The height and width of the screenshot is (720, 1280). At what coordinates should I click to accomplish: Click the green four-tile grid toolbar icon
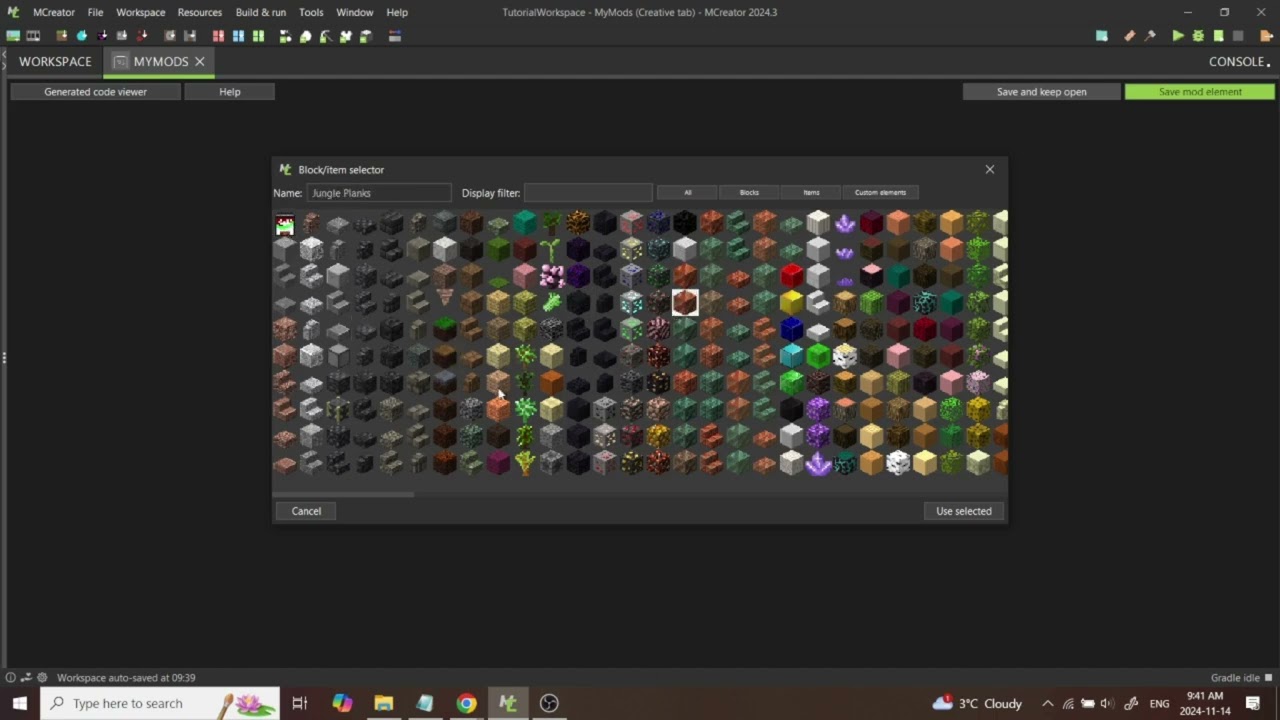(x=258, y=36)
